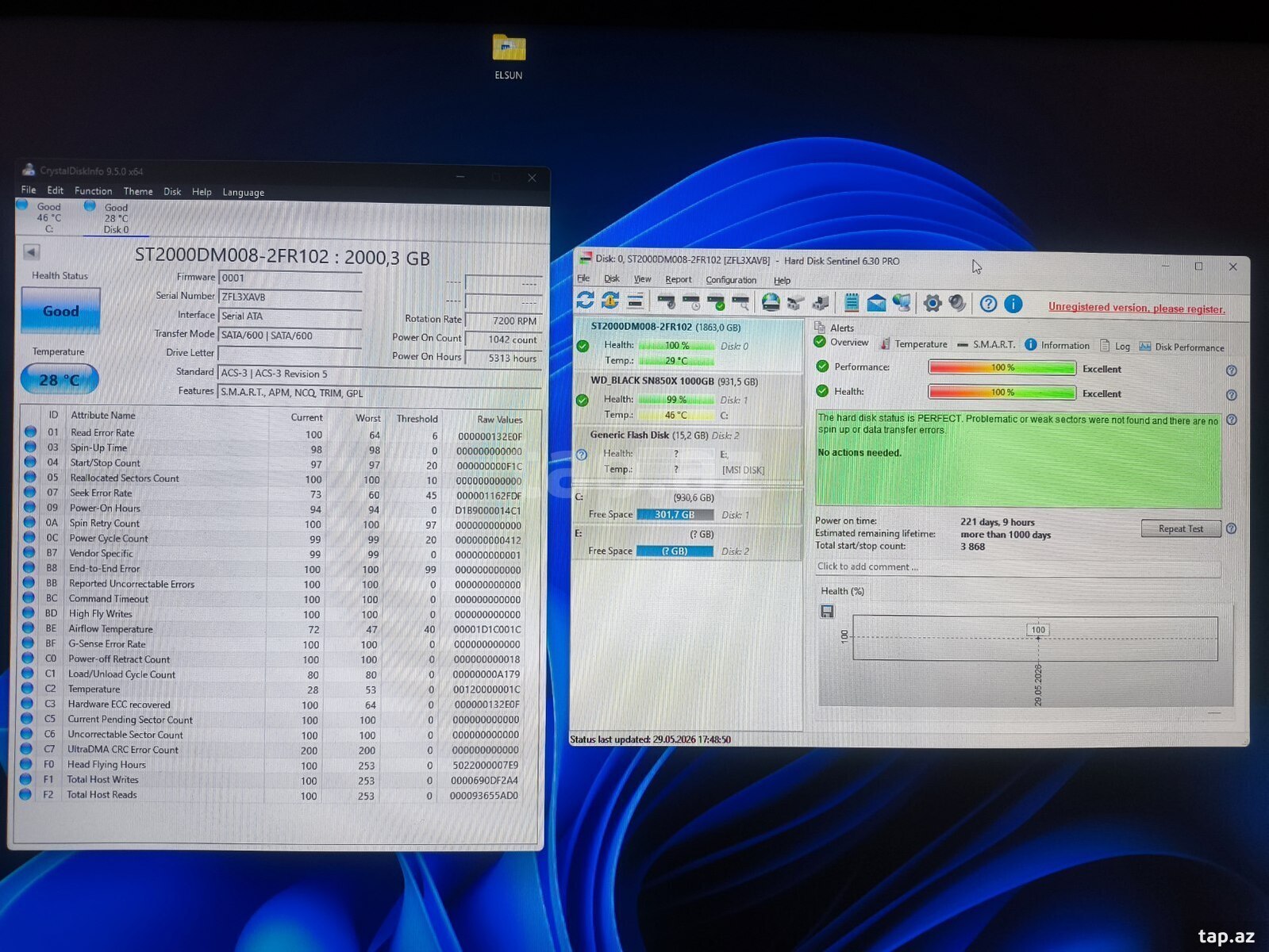Click the drive icon with clock overlay

click(x=691, y=302)
